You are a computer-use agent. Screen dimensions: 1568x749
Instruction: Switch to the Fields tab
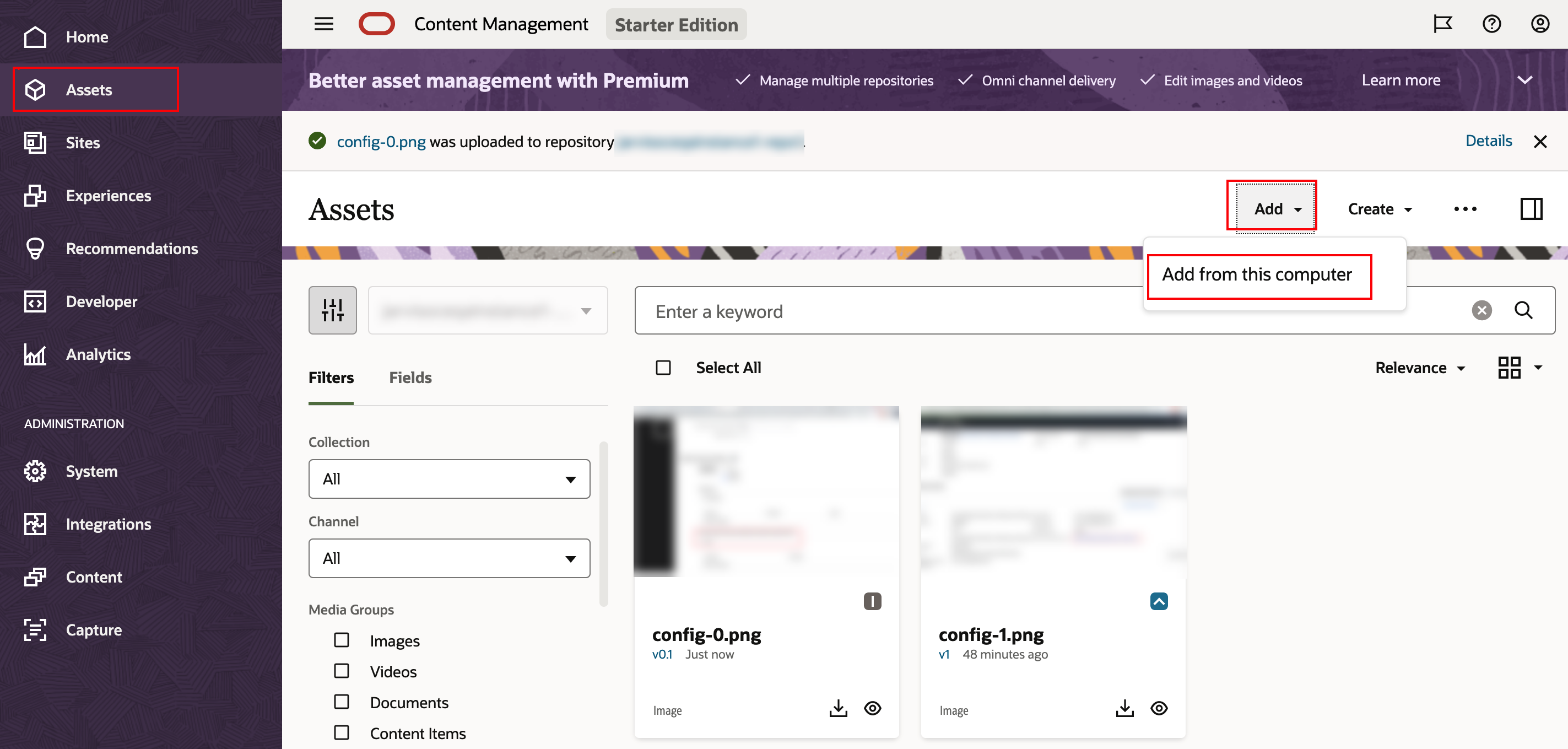(x=410, y=378)
